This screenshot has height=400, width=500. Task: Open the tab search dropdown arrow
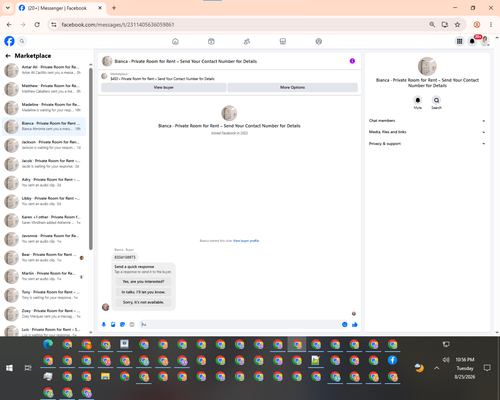pos(8,8)
